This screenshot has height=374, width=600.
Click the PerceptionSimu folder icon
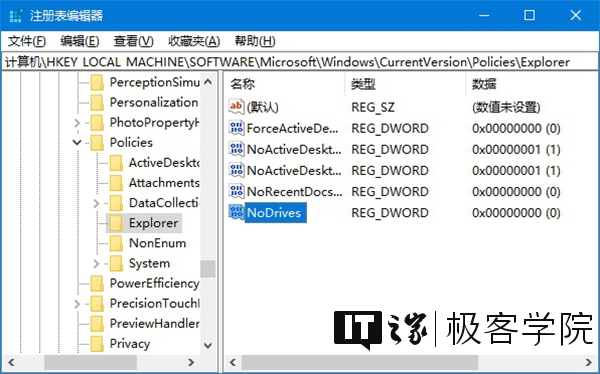coord(97,82)
